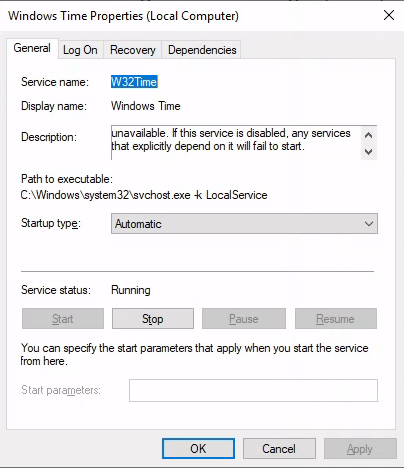The width and height of the screenshot is (404, 468).
Task: Click the Windows Time display name text
Action: (146, 106)
